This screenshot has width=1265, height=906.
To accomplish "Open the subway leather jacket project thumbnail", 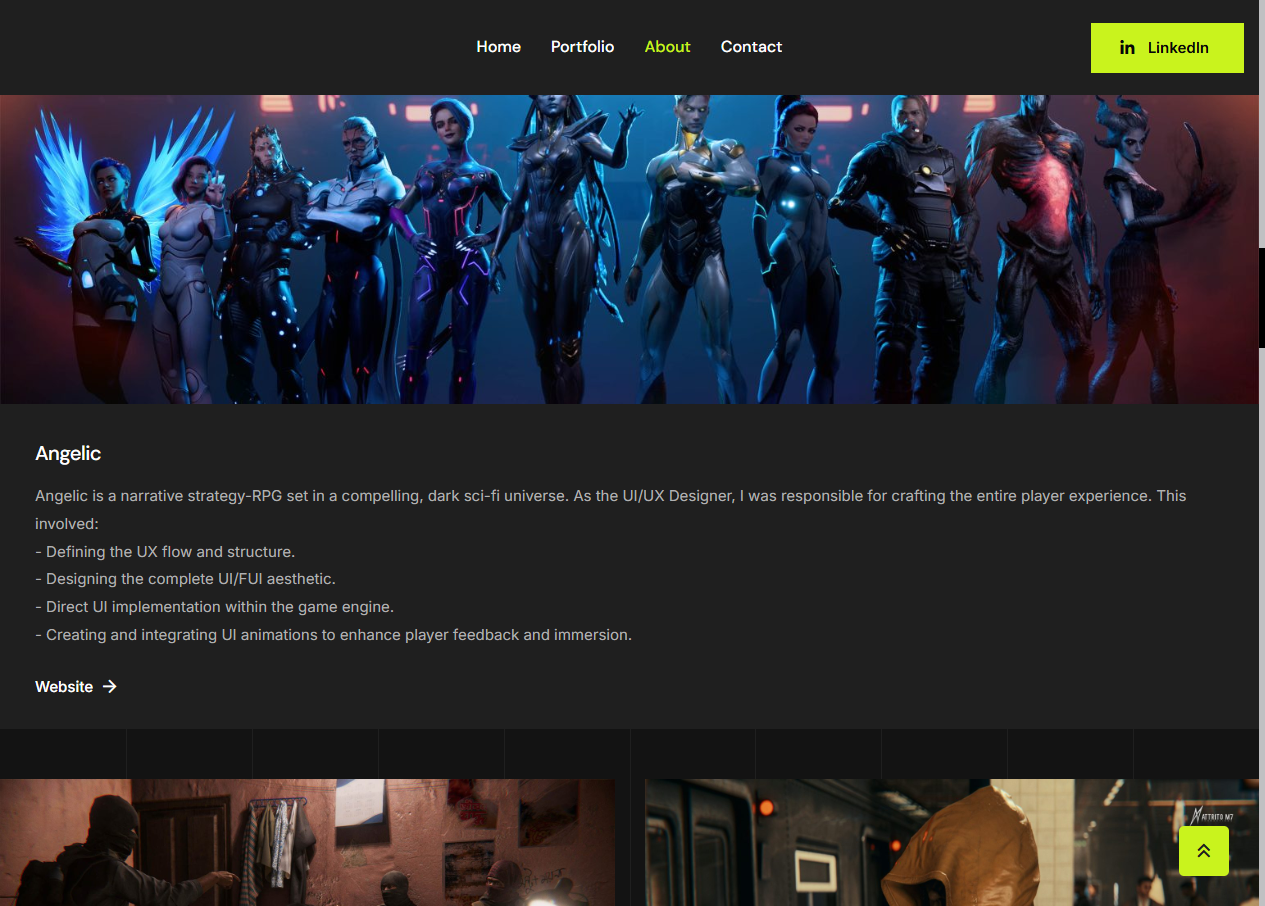I will (x=952, y=842).
